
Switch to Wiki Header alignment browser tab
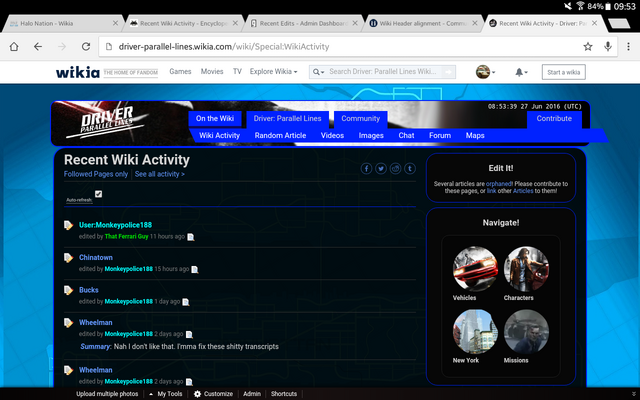(424, 24)
